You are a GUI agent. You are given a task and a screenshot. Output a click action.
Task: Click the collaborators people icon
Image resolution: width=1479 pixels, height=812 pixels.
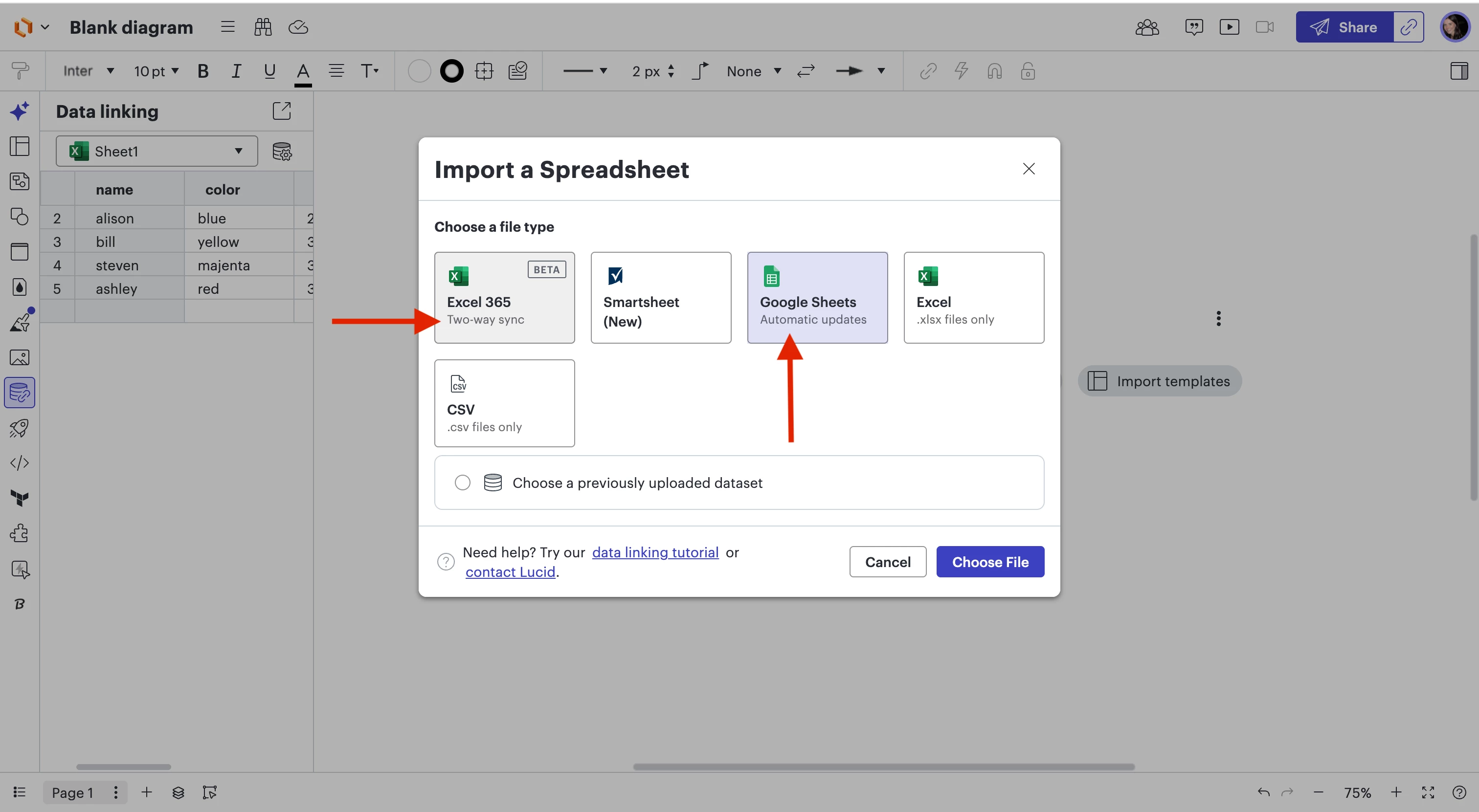click(1146, 27)
